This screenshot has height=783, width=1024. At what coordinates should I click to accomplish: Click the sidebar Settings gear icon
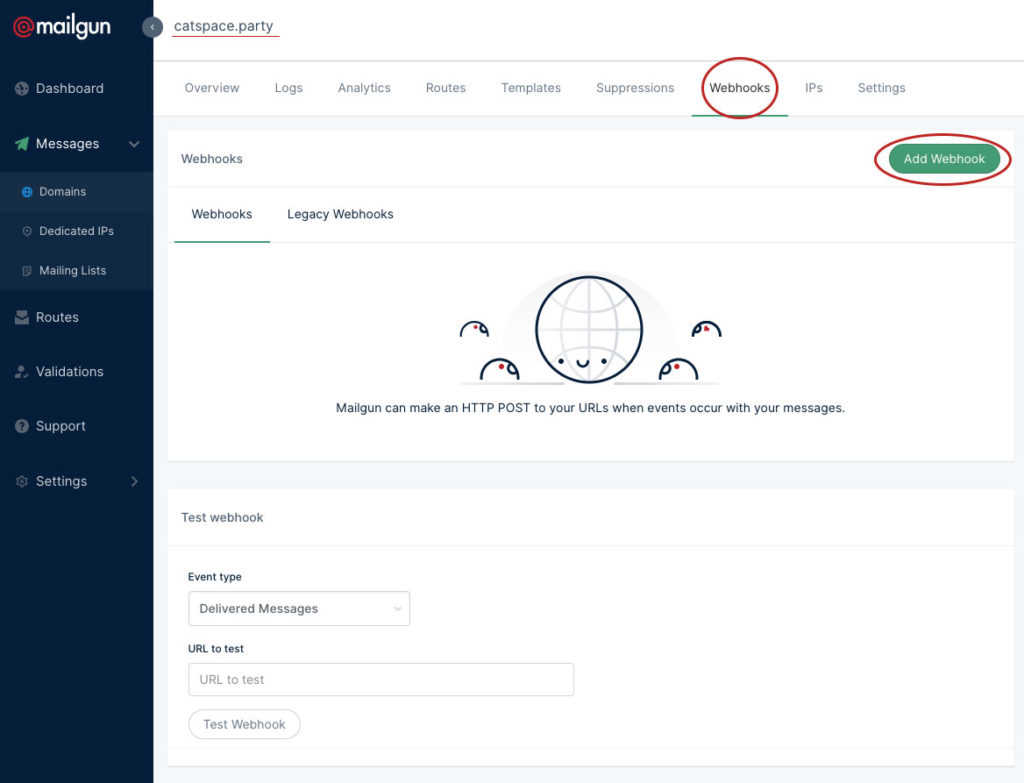point(22,481)
